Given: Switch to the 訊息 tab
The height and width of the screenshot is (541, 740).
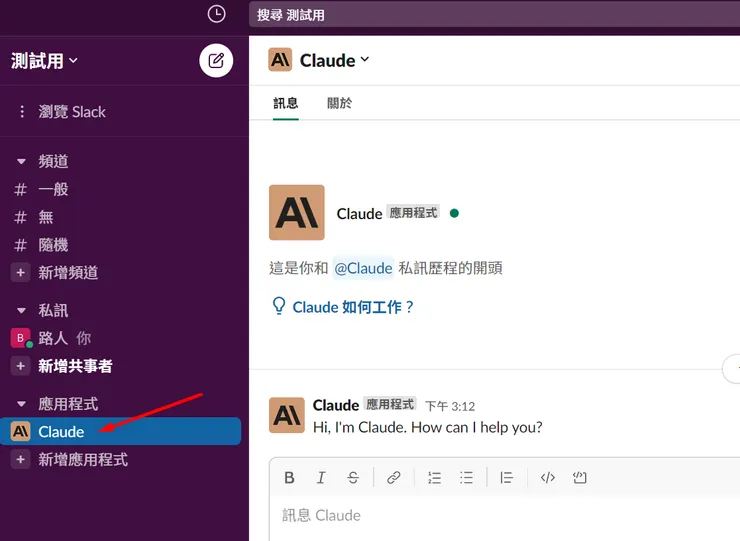Looking at the screenshot, I should tap(286, 103).
